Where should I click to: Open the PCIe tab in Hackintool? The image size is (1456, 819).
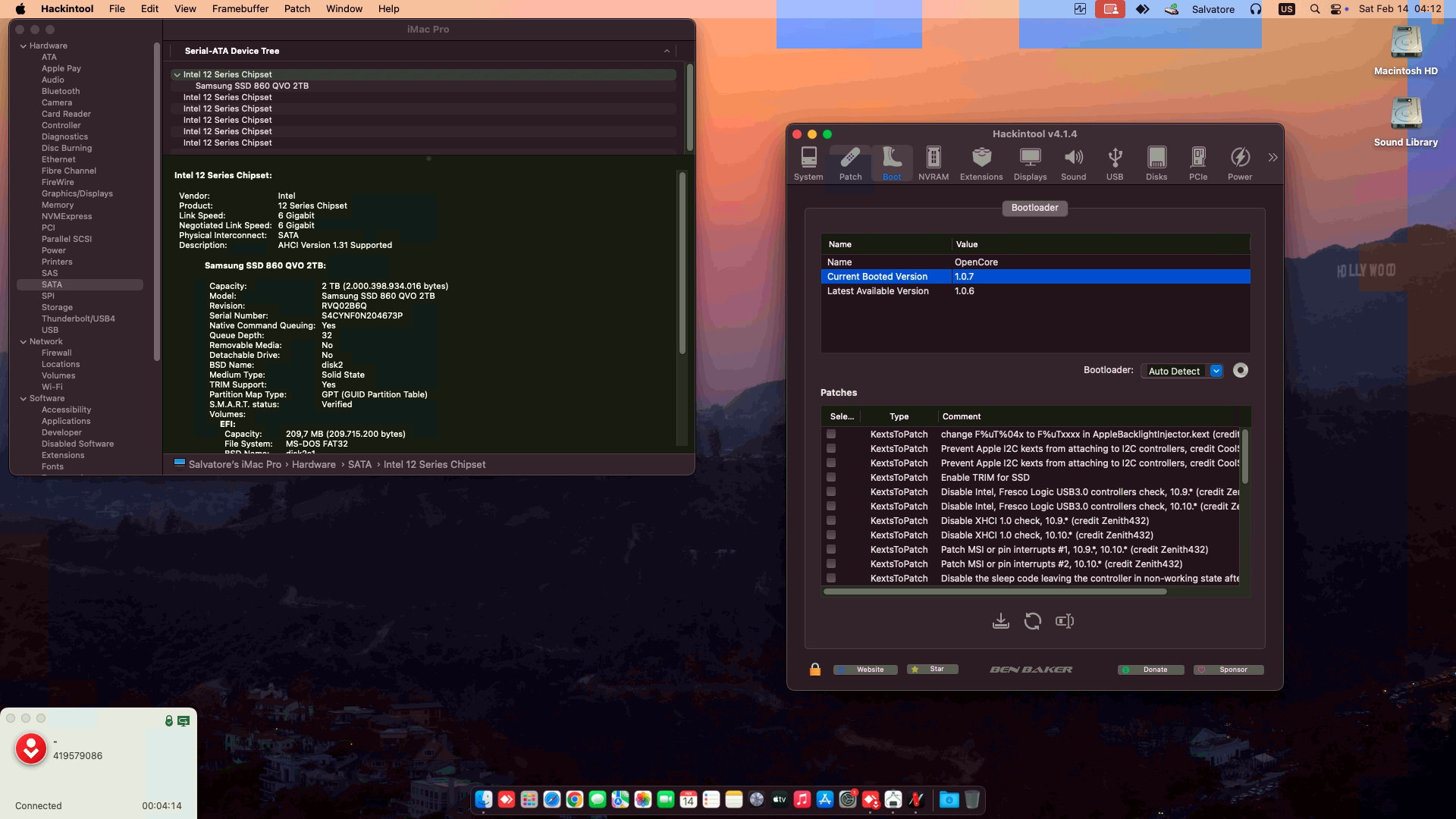pos(1198,164)
